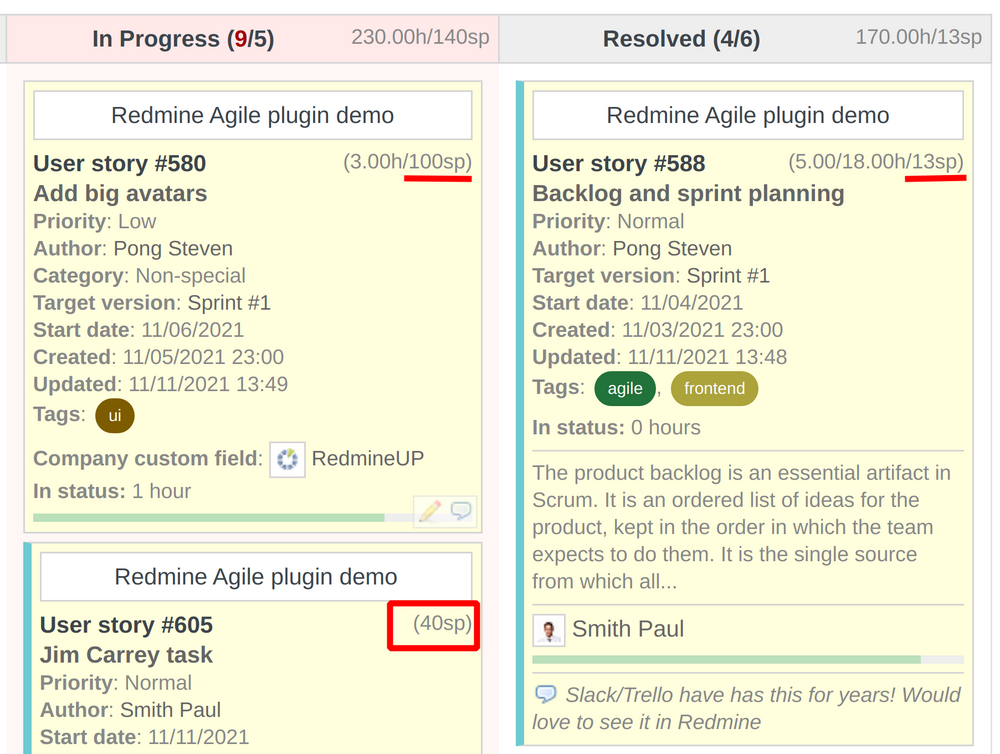Click the highlighted '(40sp)' story points badge

tap(433, 625)
